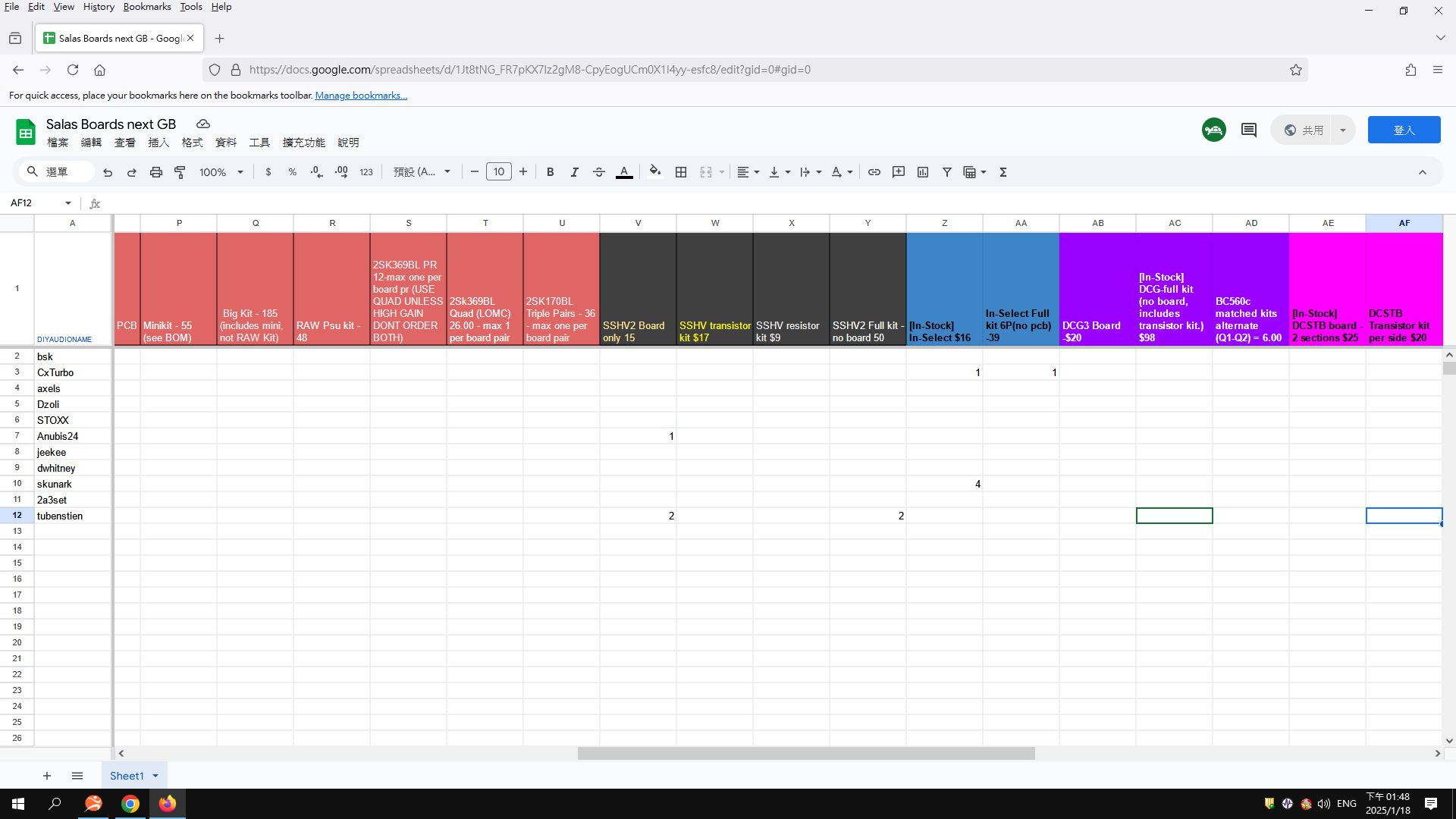The height and width of the screenshot is (819, 1456).
Task: Click the anonymous user avatar icon
Action: [x=1214, y=130]
